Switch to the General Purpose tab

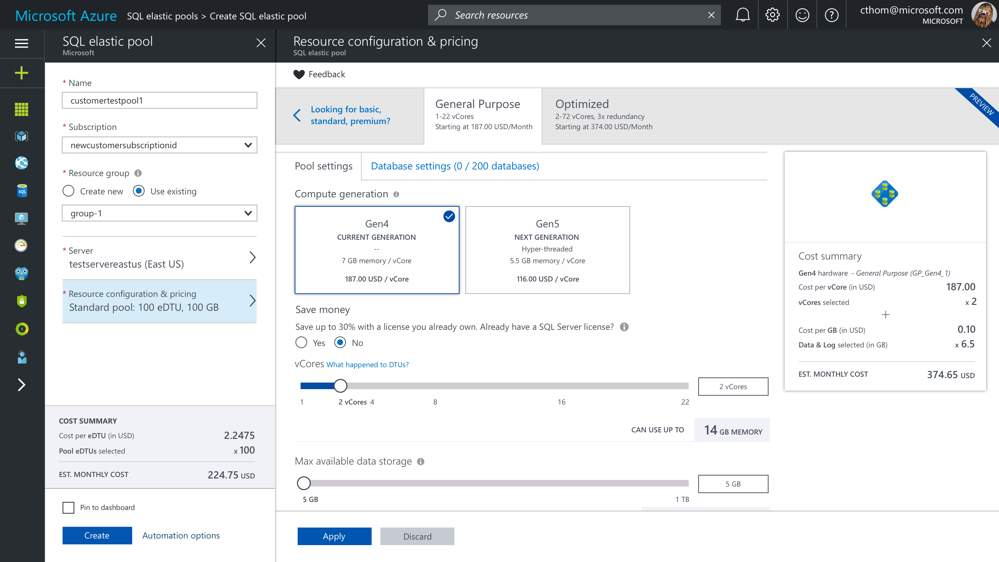[483, 115]
